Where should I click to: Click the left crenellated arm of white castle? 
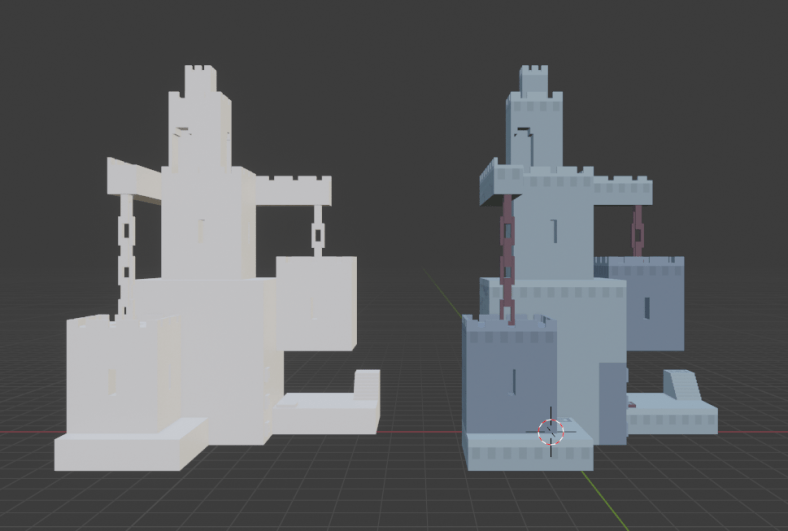[133, 178]
